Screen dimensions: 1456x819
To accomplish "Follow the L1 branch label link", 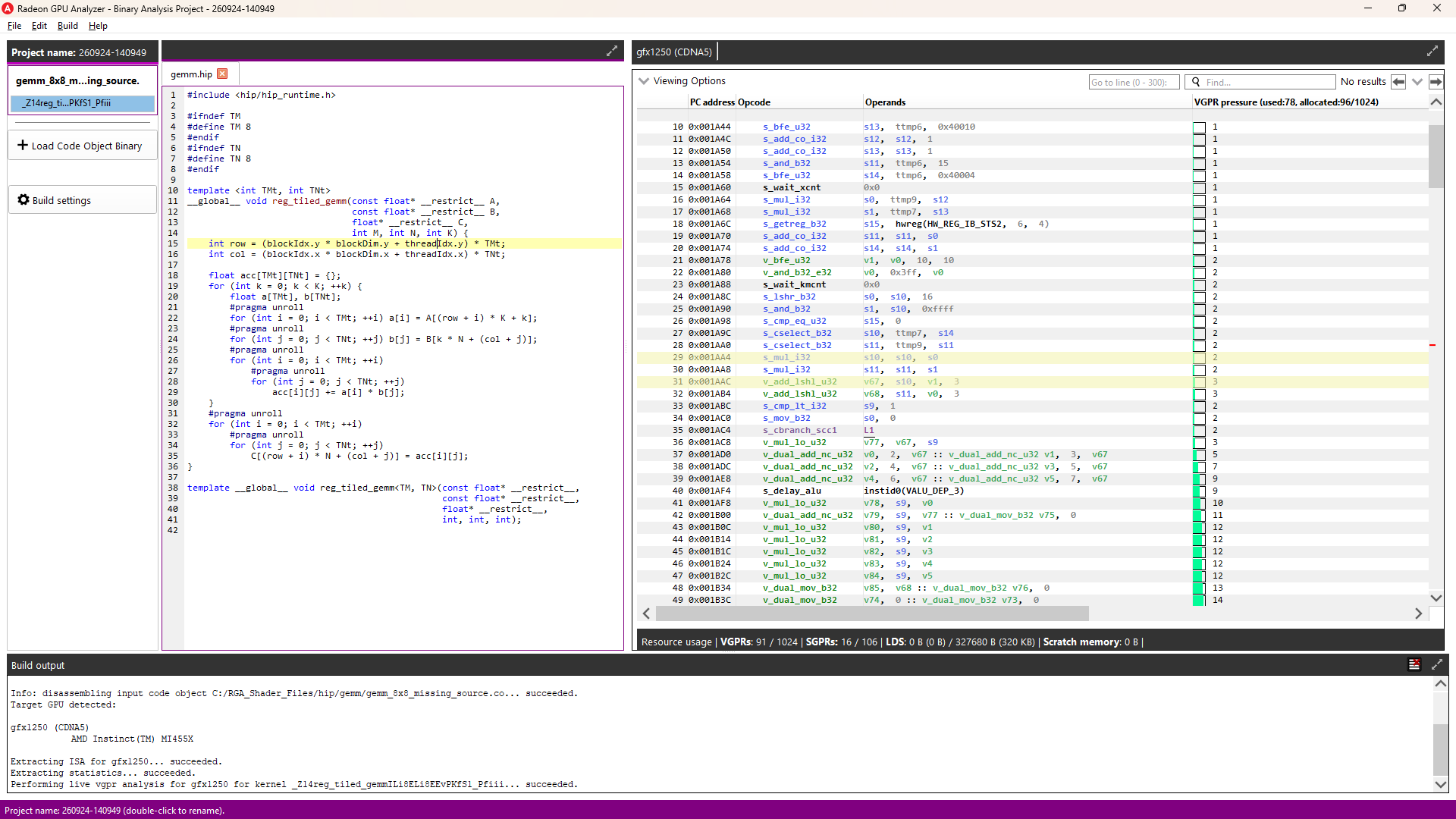I will click(868, 430).
